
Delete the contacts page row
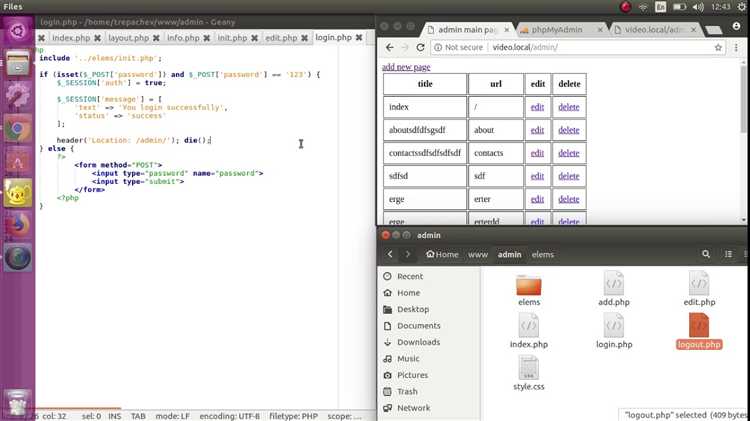point(569,153)
